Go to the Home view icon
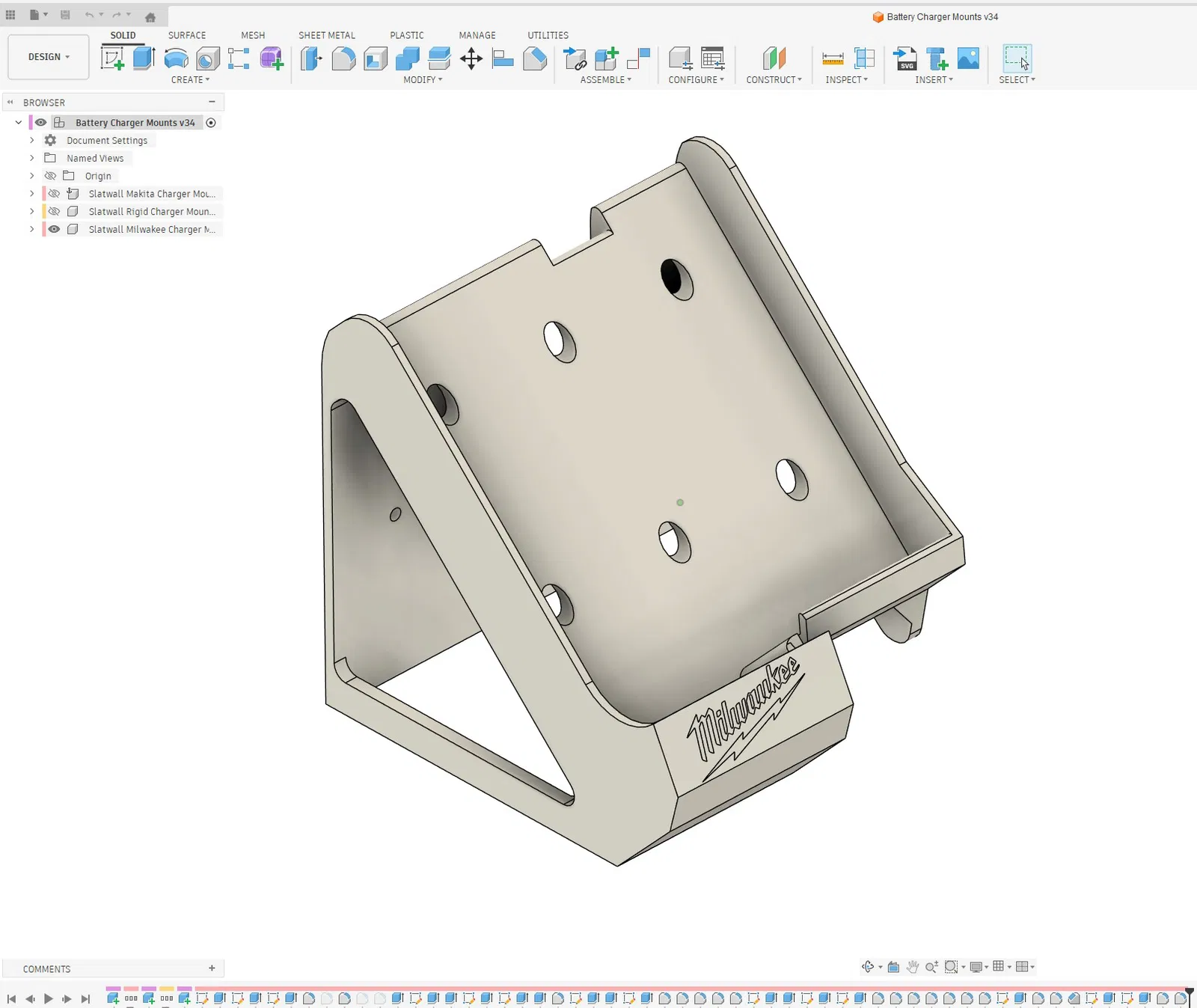Screen dimensions: 1197x1008 pyautogui.click(x=150, y=16)
